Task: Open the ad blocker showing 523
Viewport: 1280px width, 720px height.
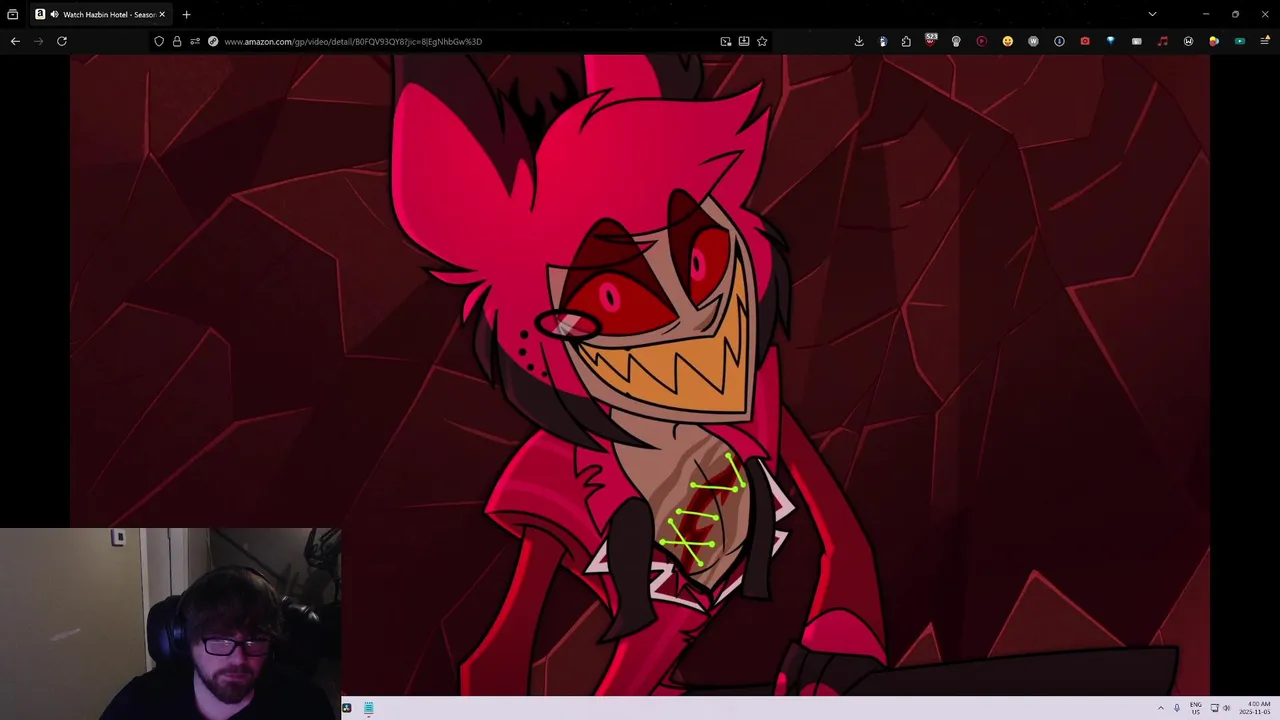Action: (931, 40)
